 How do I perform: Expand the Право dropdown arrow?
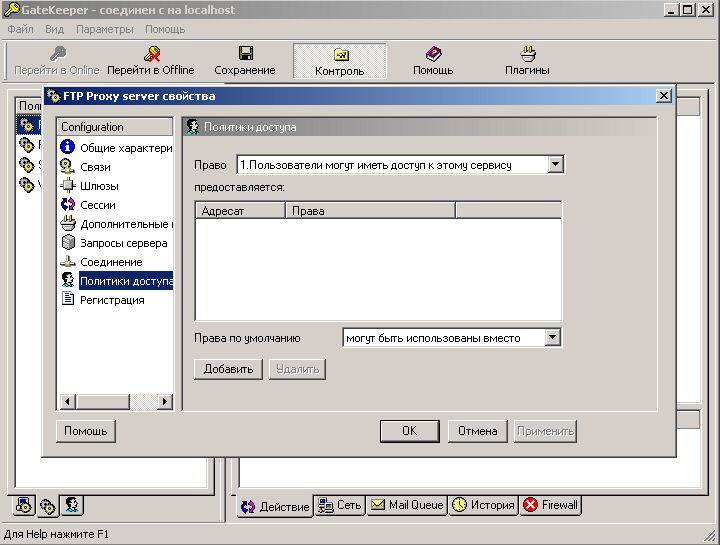pos(555,164)
